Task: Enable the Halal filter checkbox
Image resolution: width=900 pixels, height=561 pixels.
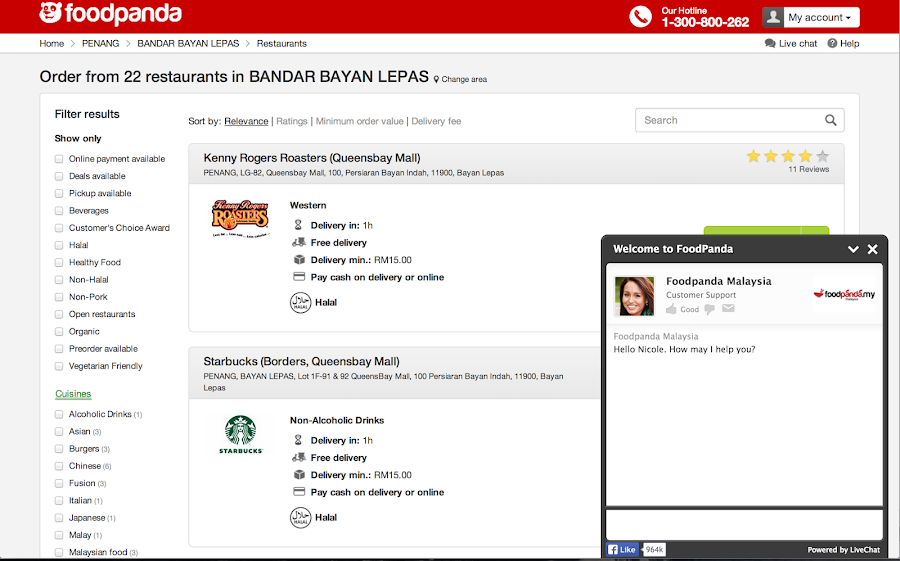Action: [x=59, y=245]
